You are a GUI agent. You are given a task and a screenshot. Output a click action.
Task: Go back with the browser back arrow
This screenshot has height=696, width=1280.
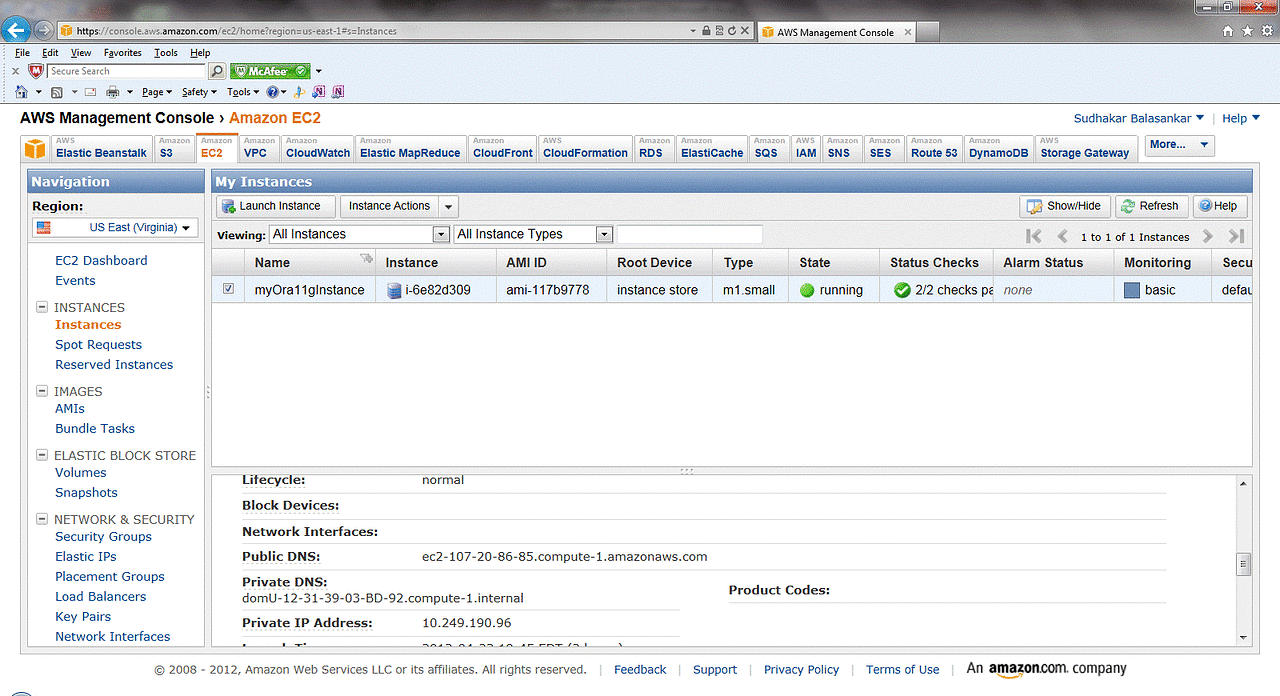coord(14,30)
